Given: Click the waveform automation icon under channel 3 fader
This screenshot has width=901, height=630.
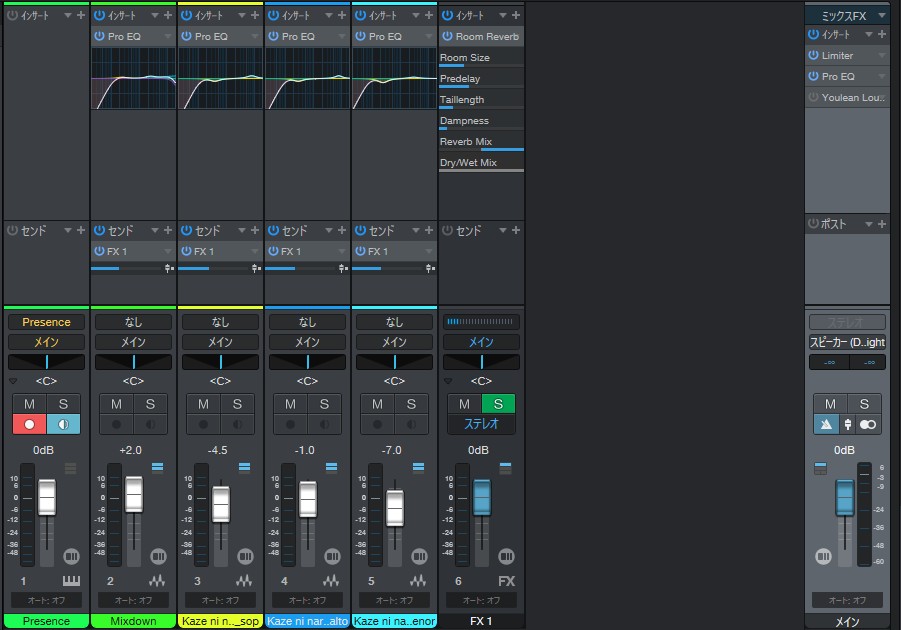Looking at the screenshot, I should point(244,580).
